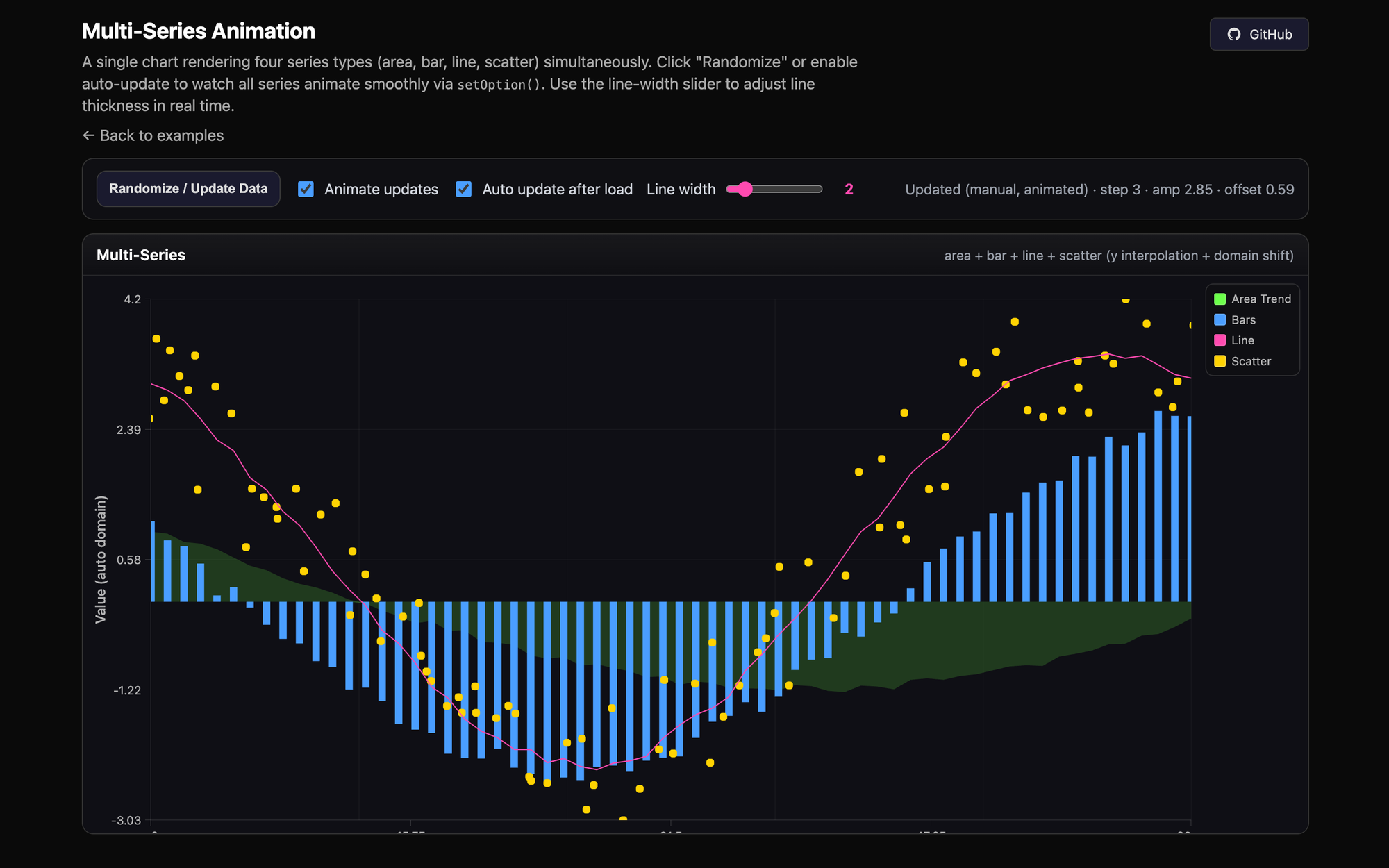The image size is (1389, 868).
Task: Follow the Back to examples link
Action: pyautogui.click(x=153, y=135)
